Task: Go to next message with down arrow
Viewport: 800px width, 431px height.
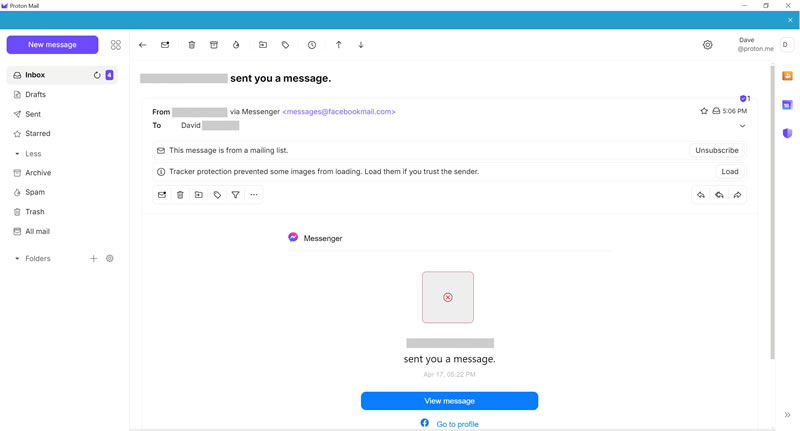Action: tap(361, 45)
